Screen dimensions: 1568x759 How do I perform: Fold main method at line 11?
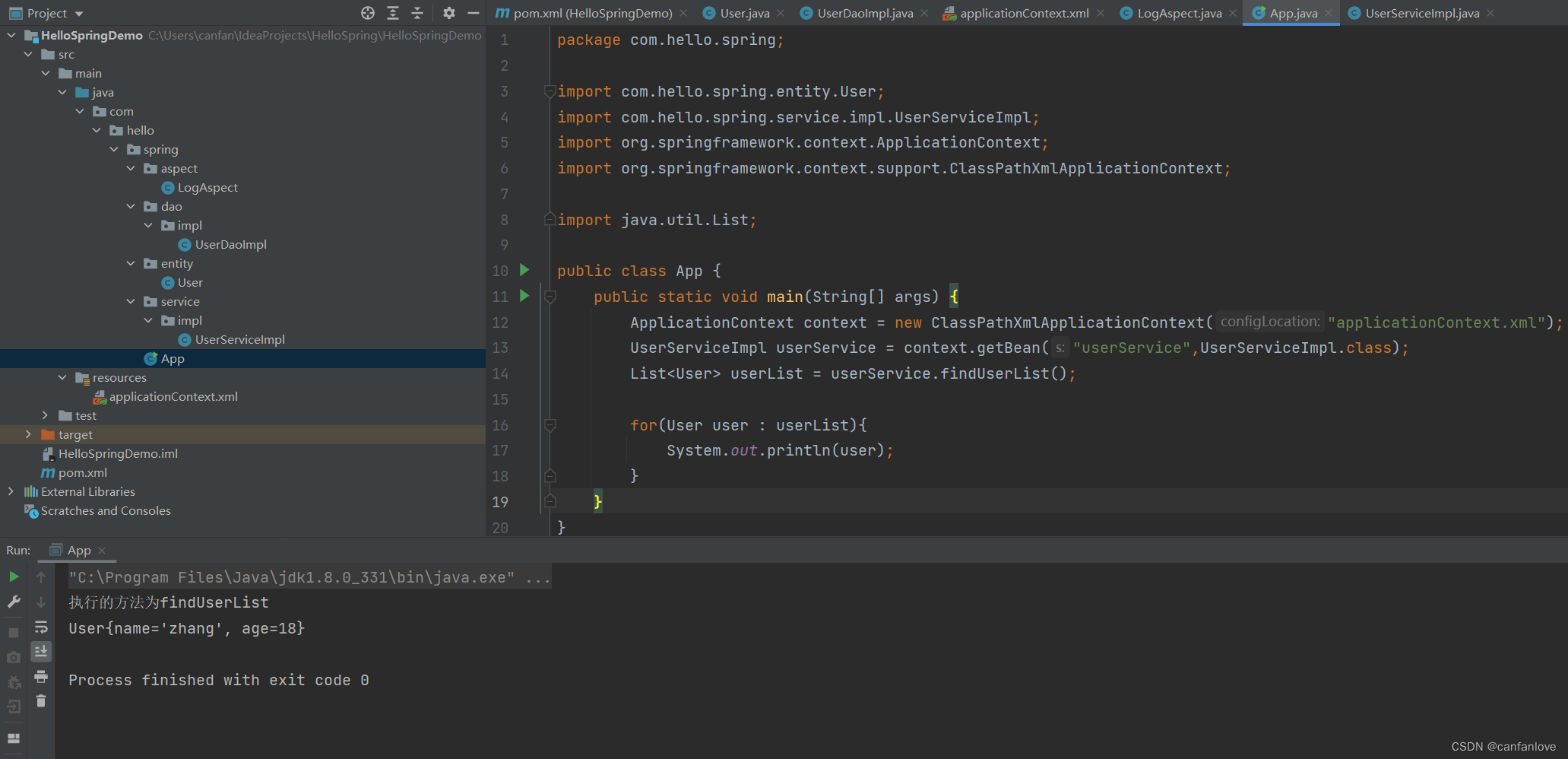click(550, 297)
